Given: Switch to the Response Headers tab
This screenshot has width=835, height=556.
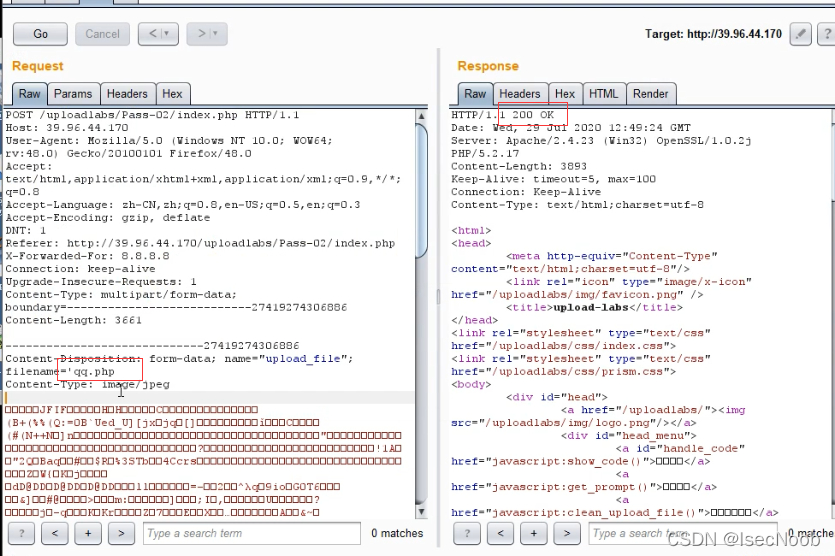Looking at the screenshot, I should 520,94.
